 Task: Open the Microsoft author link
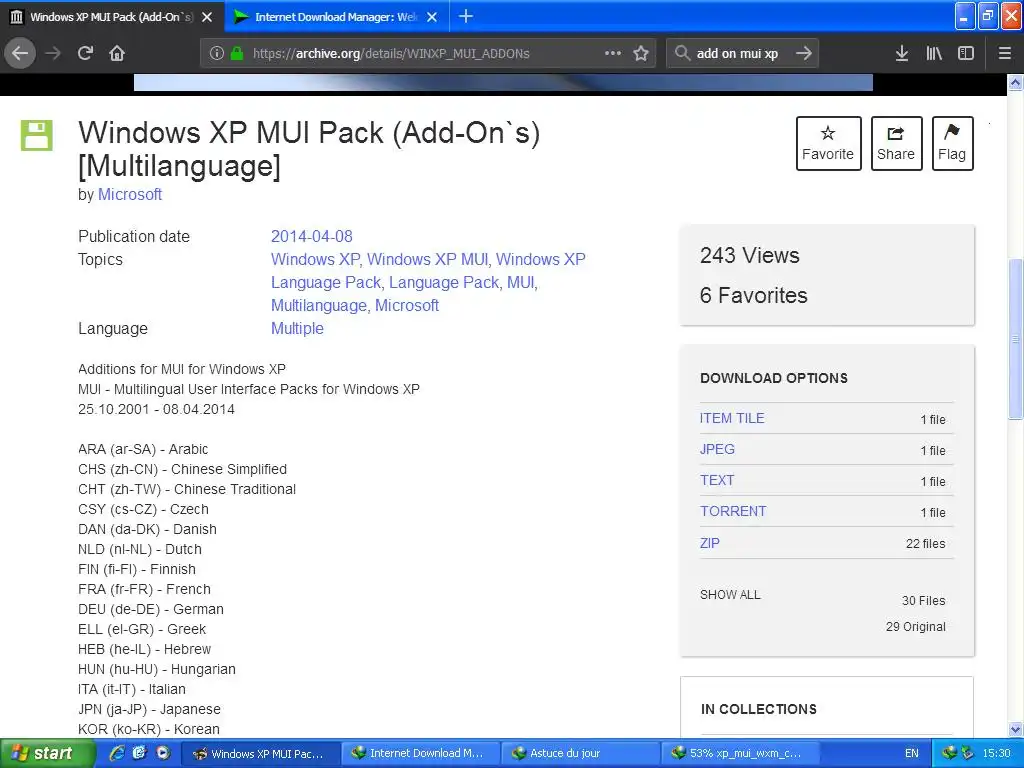click(x=130, y=195)
